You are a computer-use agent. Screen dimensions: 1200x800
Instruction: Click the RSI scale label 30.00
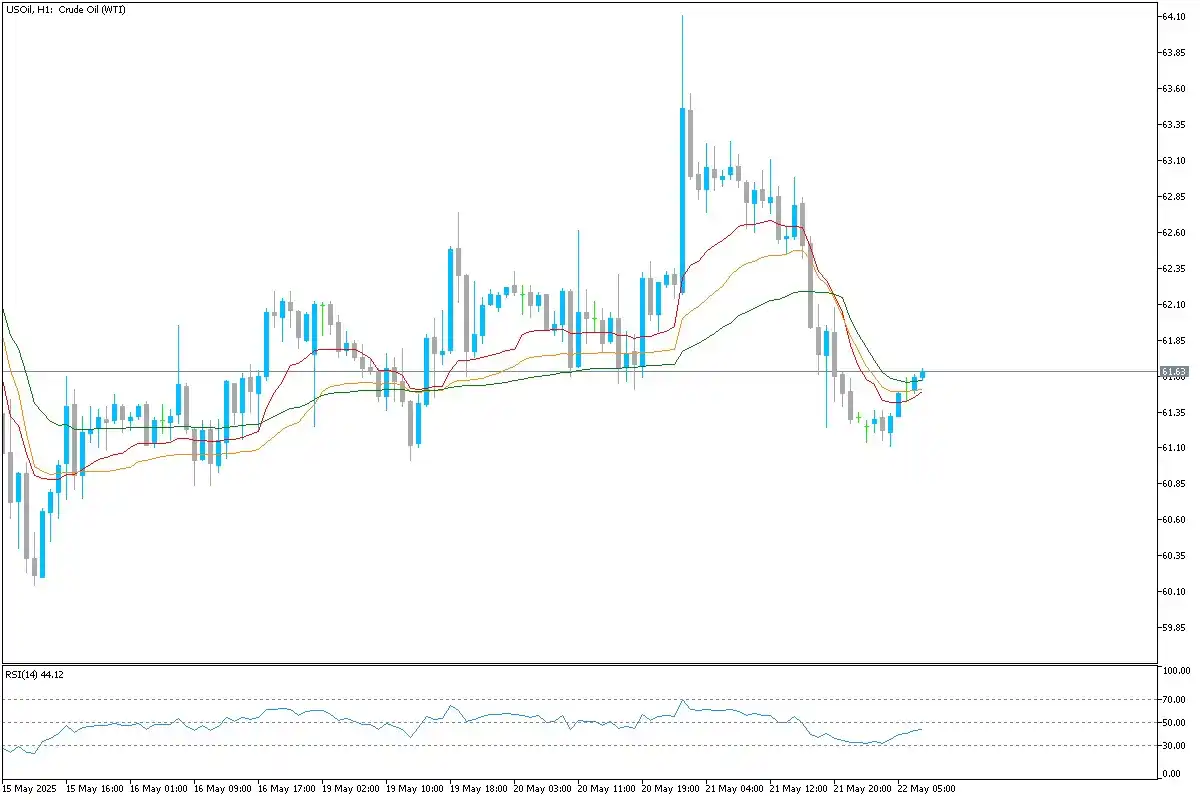(x=1173, y=746)
